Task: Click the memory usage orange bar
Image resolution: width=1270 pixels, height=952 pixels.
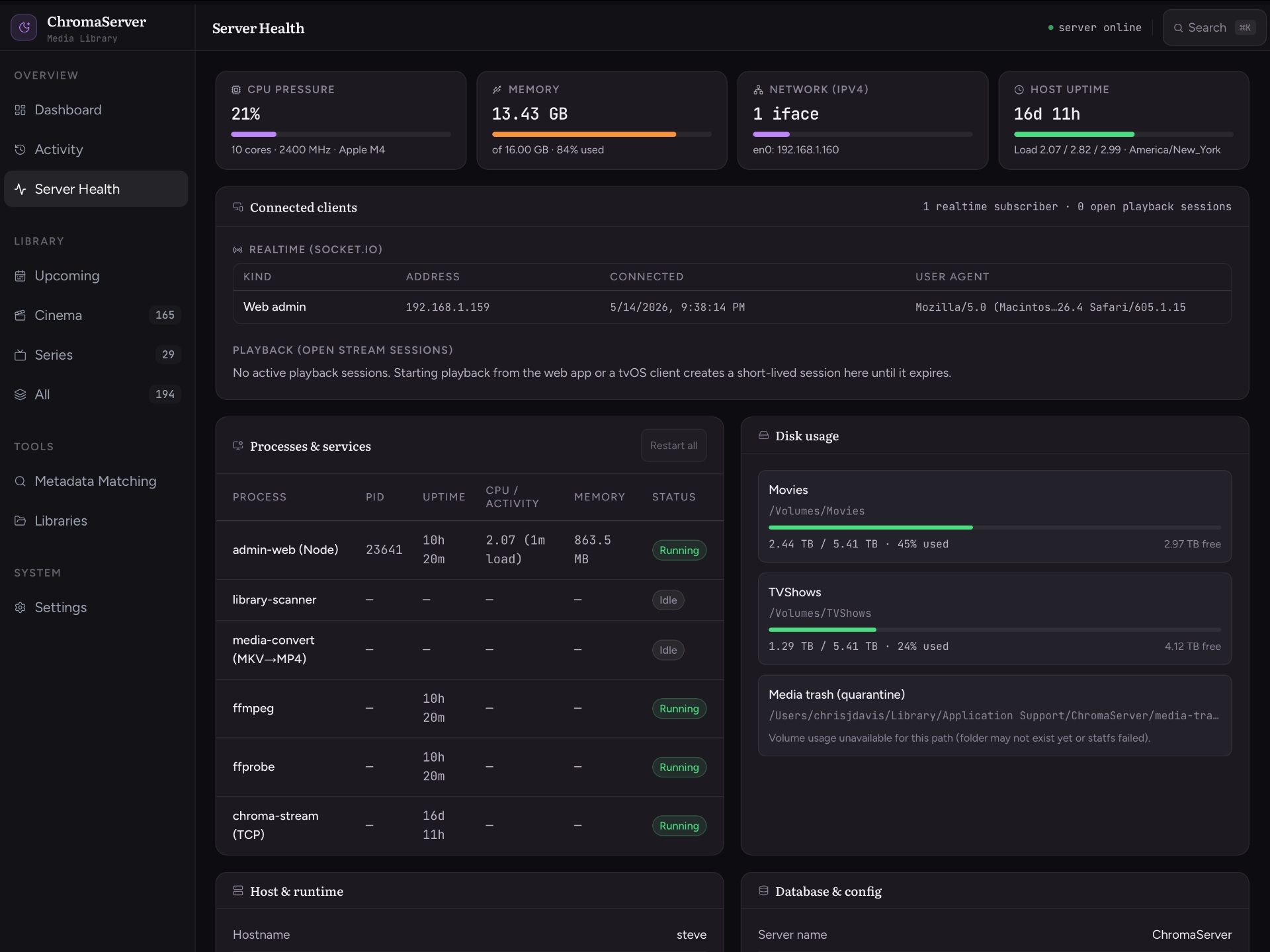Action: click(584, 134)
